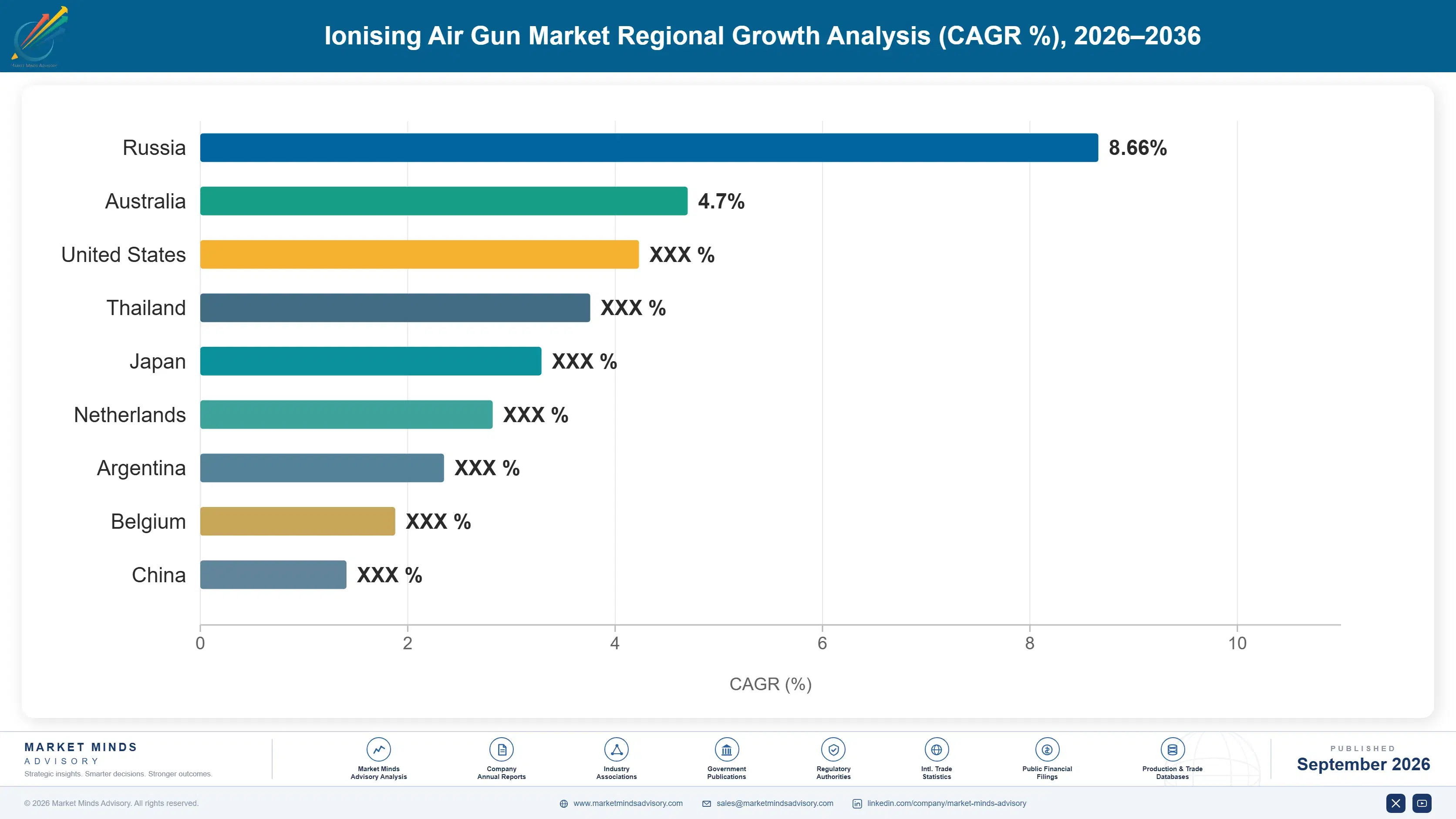Click the LinkedIn icon in footer
This screenshot has height=819, width=1456.
[x=857, y=804]
